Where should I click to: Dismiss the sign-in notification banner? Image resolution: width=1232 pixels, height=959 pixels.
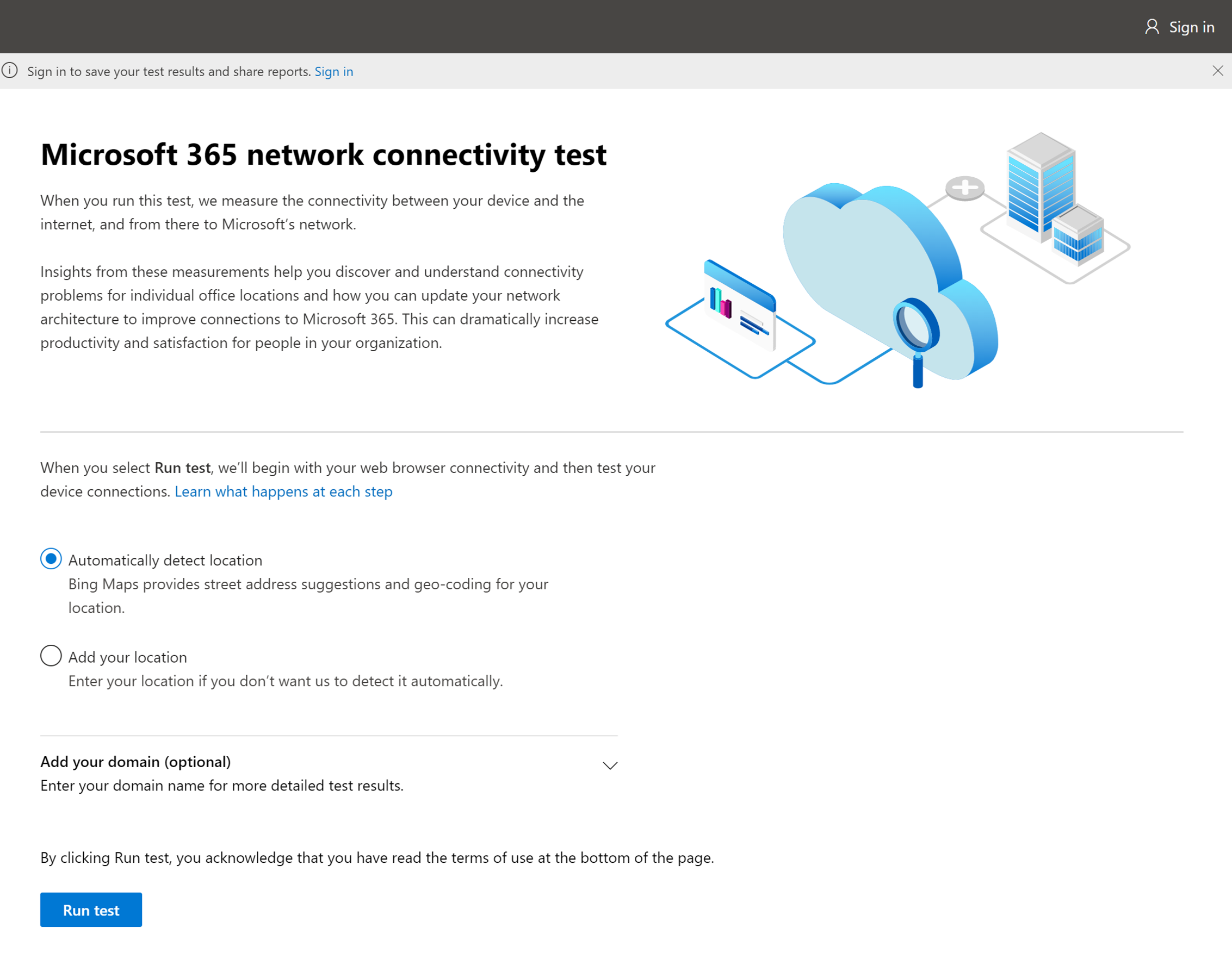coord(1217,71)
